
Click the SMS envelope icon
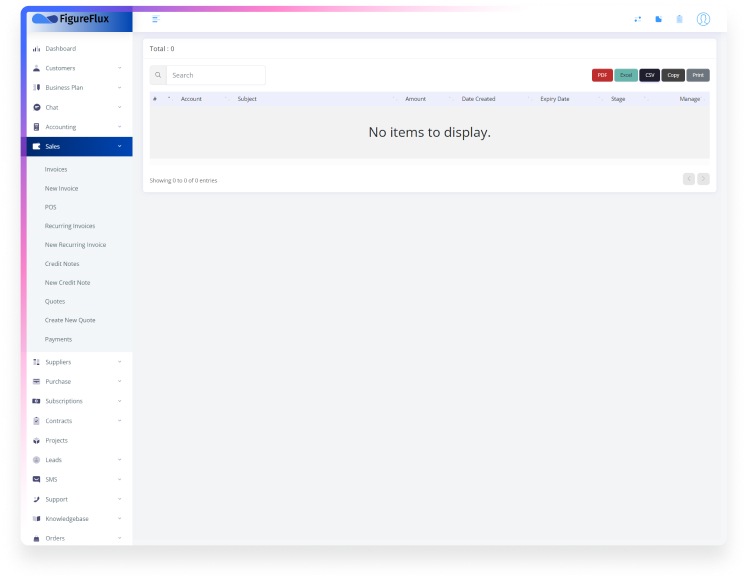(37, 479)
